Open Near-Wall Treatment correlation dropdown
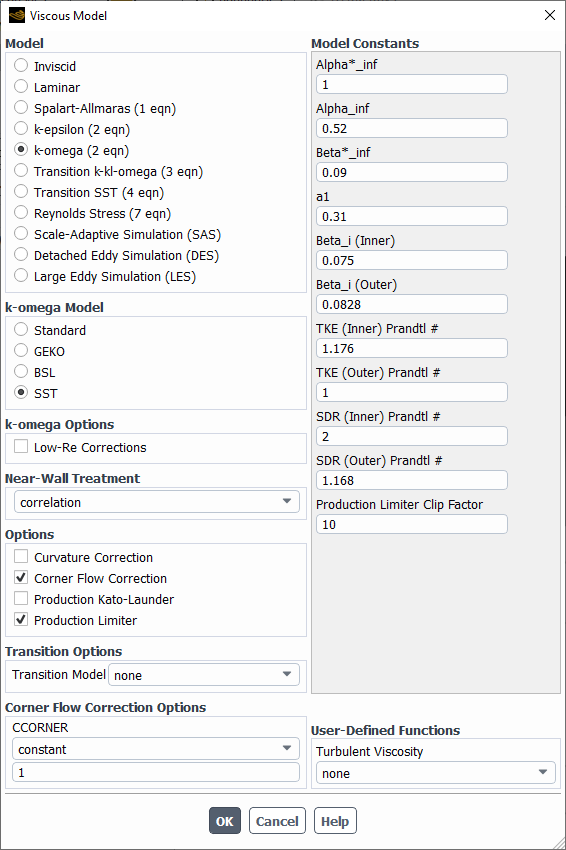 [157, 502]
